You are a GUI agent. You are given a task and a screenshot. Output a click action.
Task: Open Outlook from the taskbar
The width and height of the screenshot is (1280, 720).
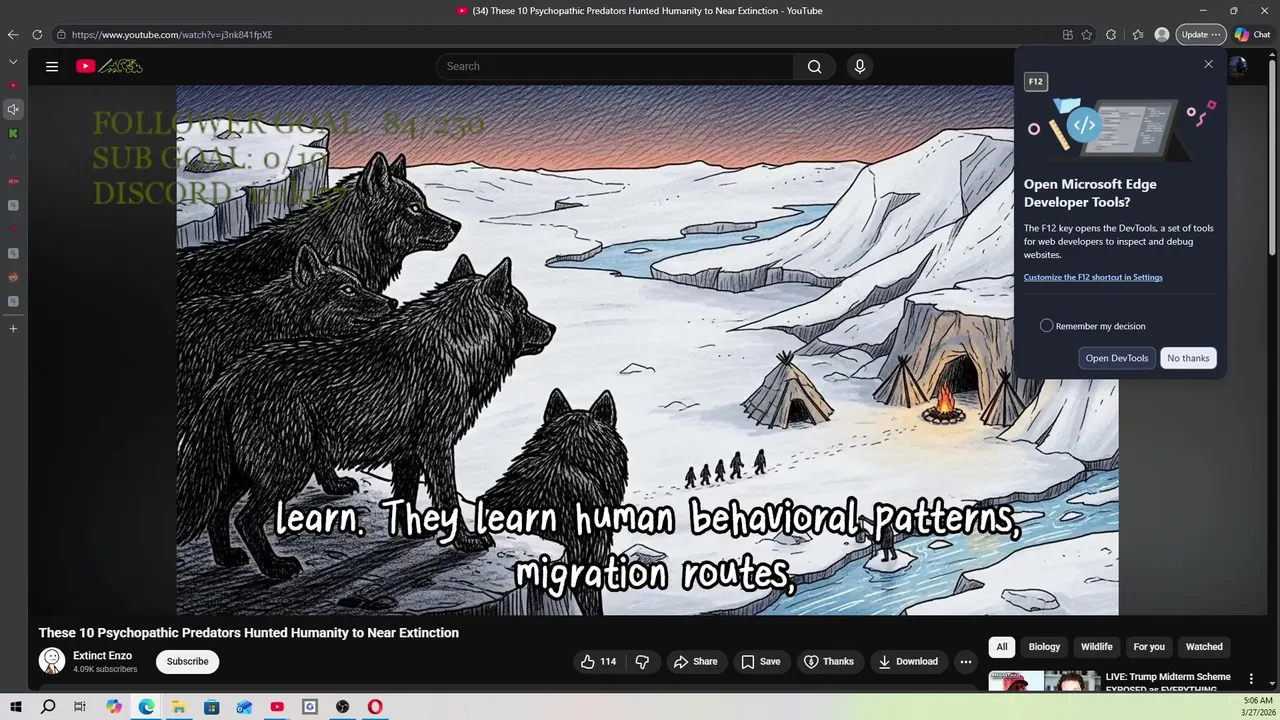click(x=244, y=707)
